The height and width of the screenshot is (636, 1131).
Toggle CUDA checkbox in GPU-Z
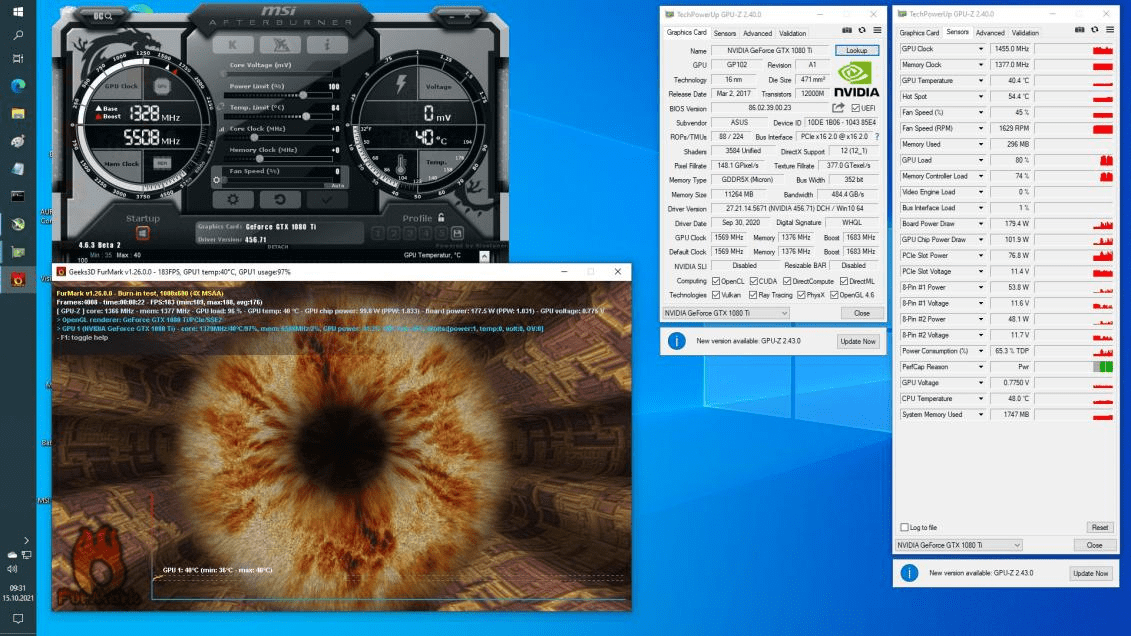[x=753, y=281]
